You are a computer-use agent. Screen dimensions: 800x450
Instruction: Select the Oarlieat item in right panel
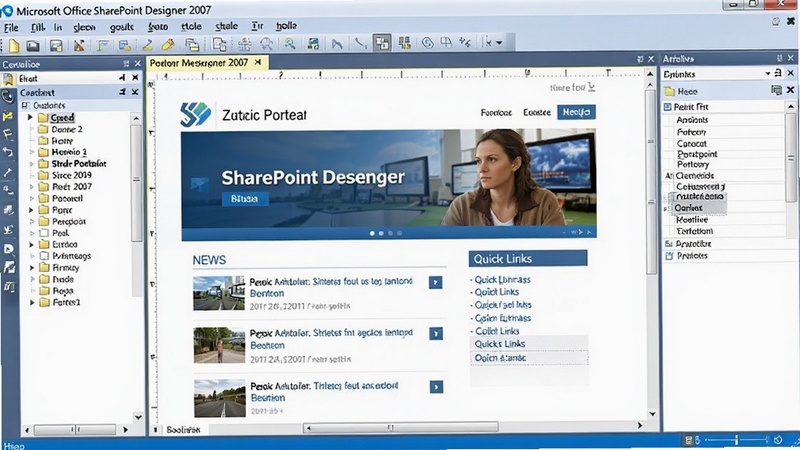tap(688, 208)
